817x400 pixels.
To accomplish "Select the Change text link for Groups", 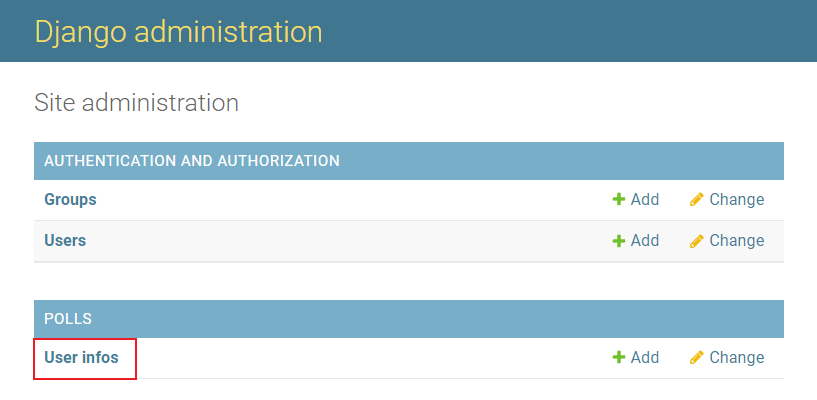I will pos(737,199).
